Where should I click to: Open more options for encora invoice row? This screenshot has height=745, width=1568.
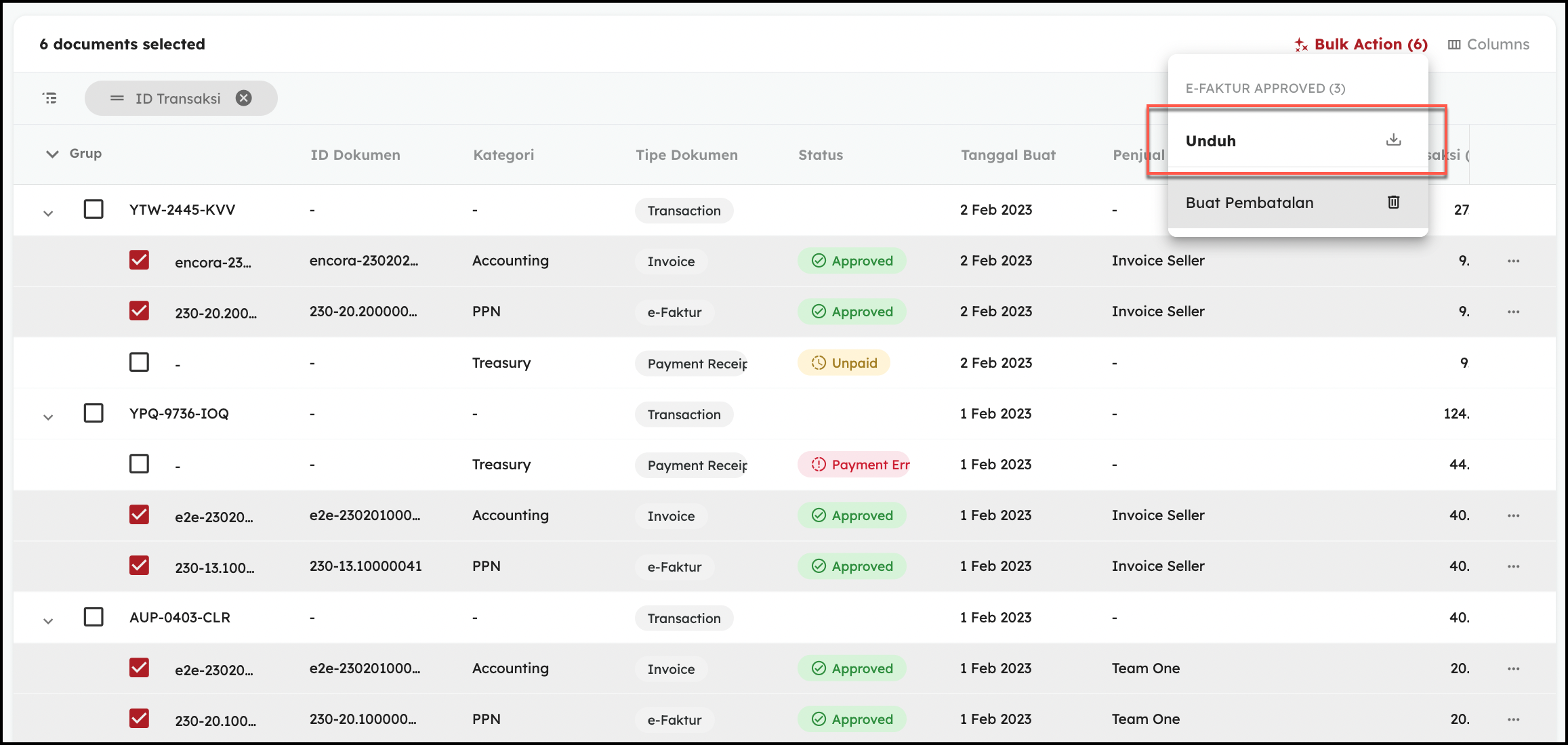[1513, 261]
